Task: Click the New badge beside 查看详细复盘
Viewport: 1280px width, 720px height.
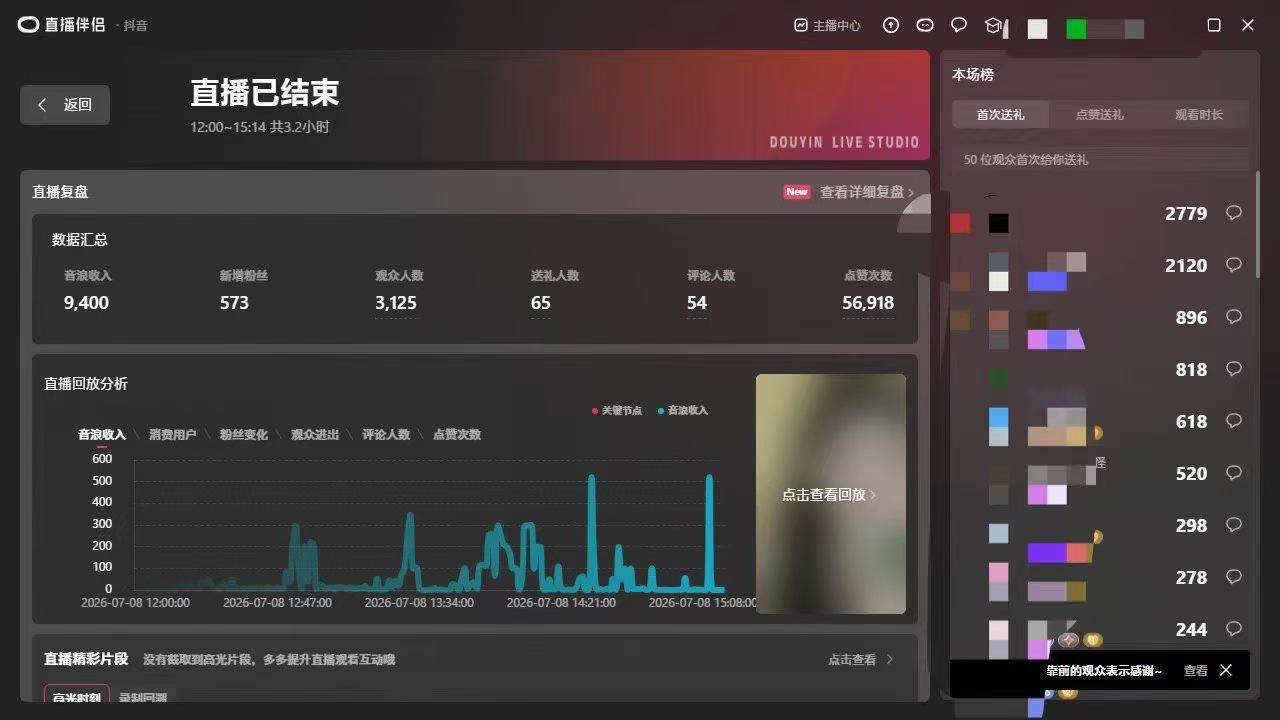Action: pos(797,192)
